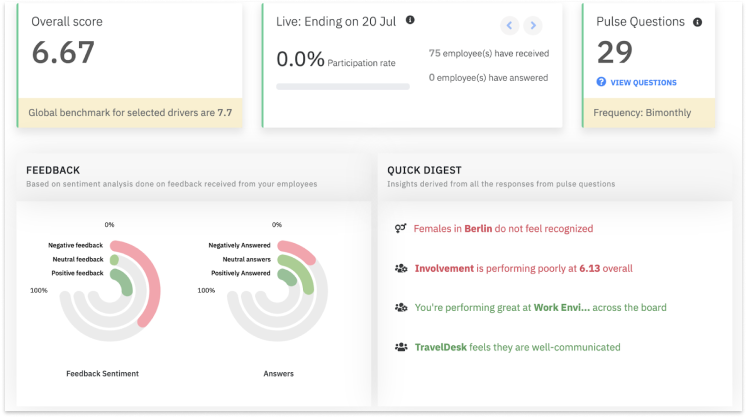The width and height of the screenshot is (747, 417).
Task: Click the participation rate progress bar
Action: coord(342,86)
